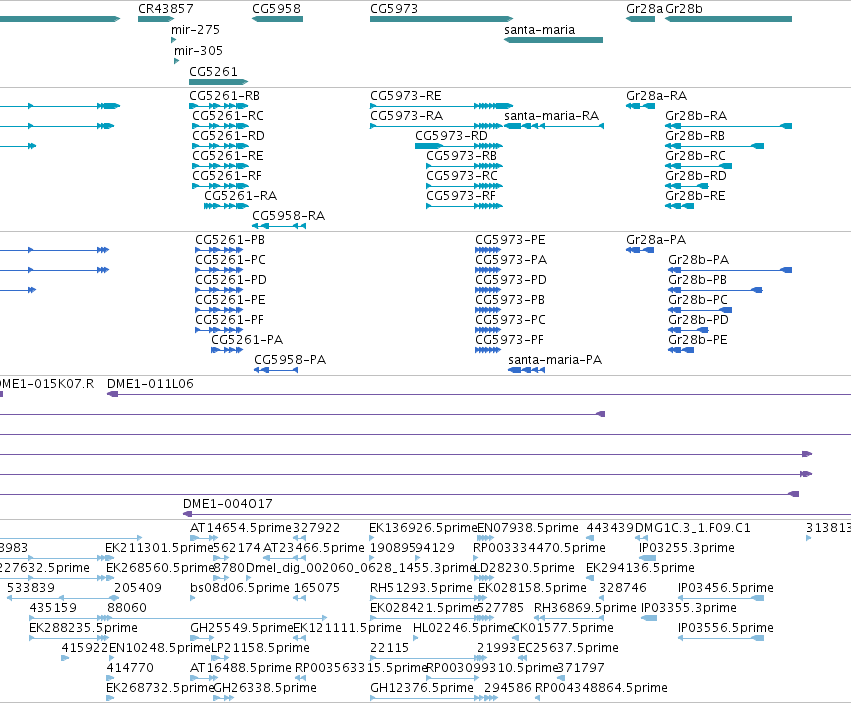Select the EK288235.5prime EST label

point(84,628)
